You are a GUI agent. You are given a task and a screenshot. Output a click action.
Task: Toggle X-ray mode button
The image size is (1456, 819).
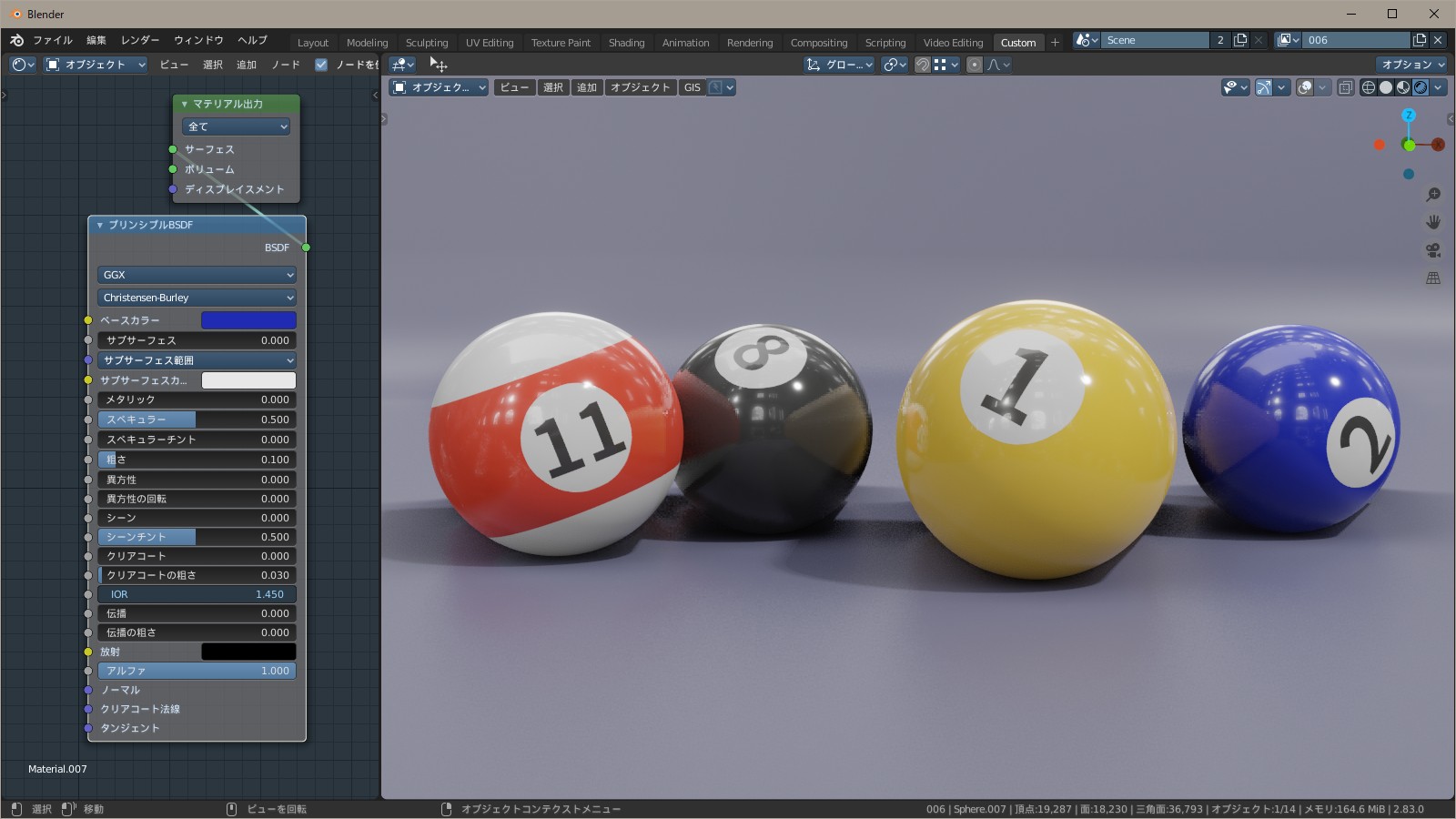coord(1345,87)
